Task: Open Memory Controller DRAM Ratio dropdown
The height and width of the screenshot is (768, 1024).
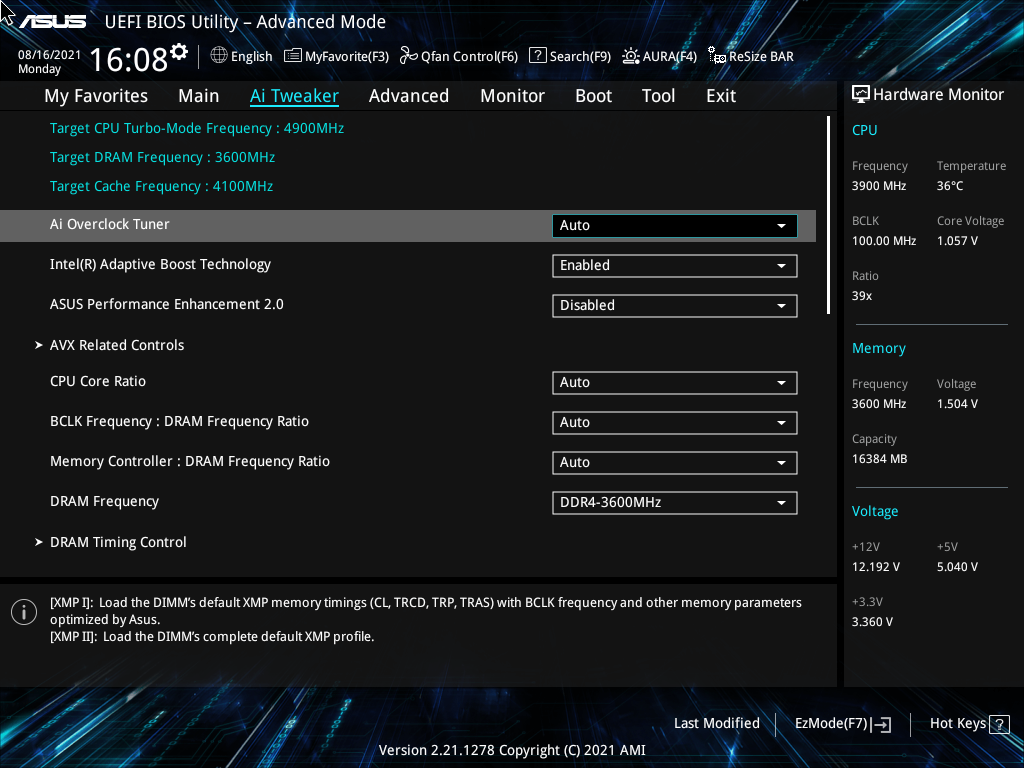Action: (x=675, y=462)
